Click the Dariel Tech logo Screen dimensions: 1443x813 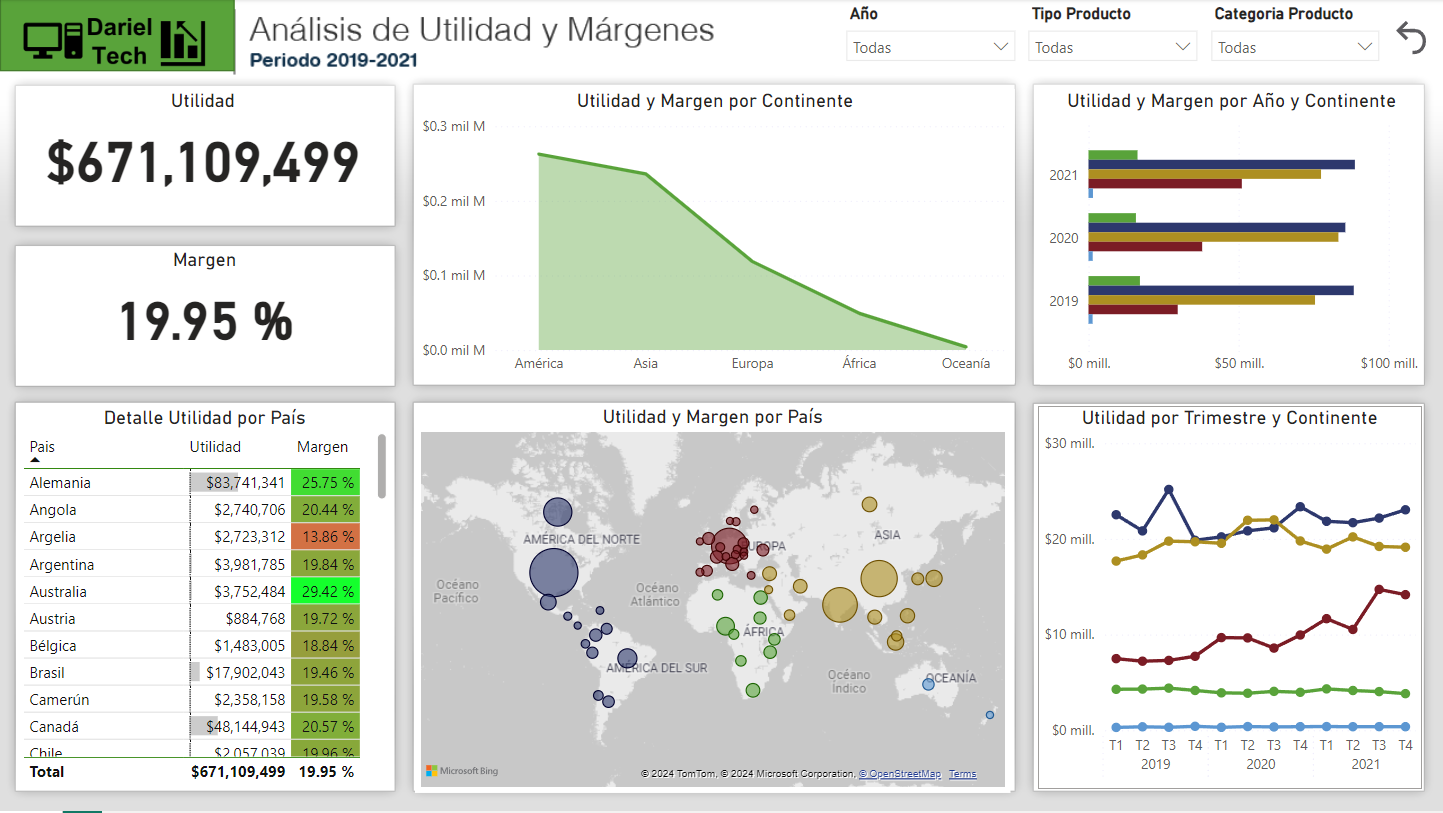tap(117, 37)
